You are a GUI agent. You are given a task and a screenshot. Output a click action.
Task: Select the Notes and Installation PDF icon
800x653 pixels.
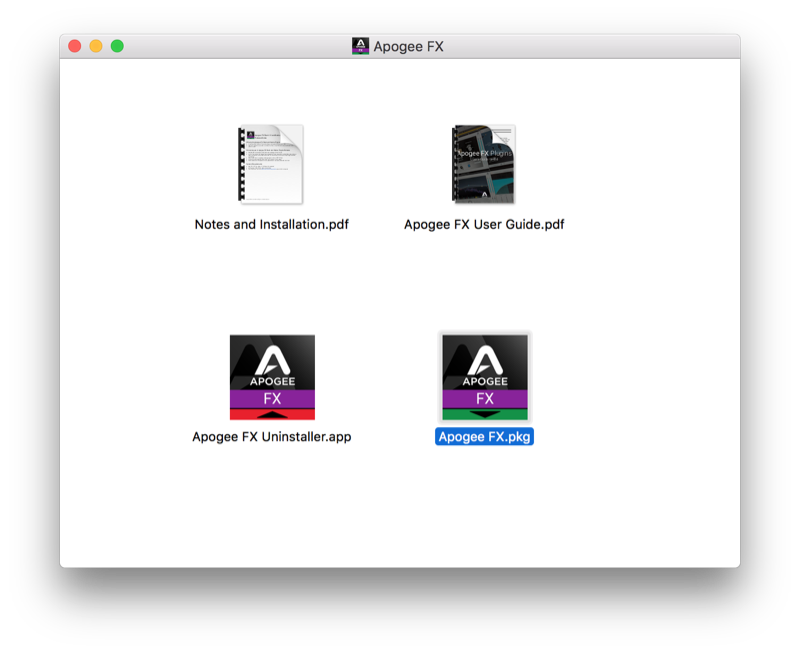[271, 164]
